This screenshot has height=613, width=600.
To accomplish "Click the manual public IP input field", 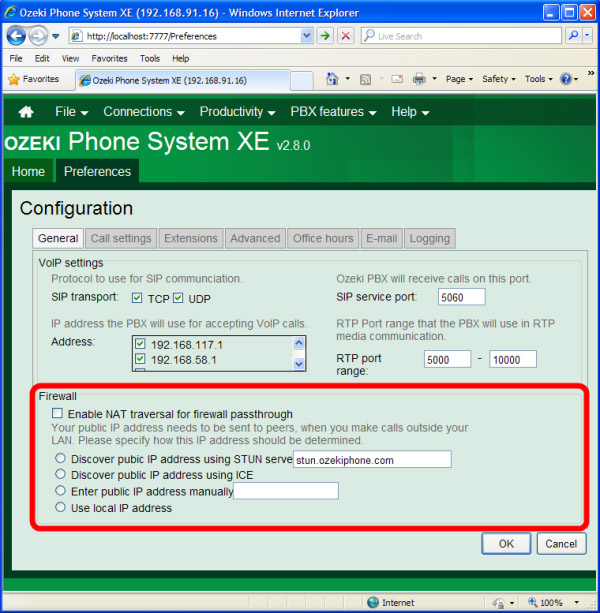I will click(x=286, y=491).
